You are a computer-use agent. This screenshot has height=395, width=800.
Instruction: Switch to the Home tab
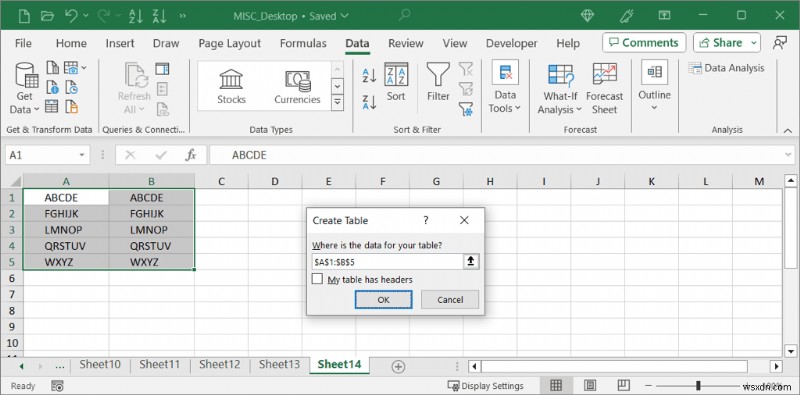[71, 43]
